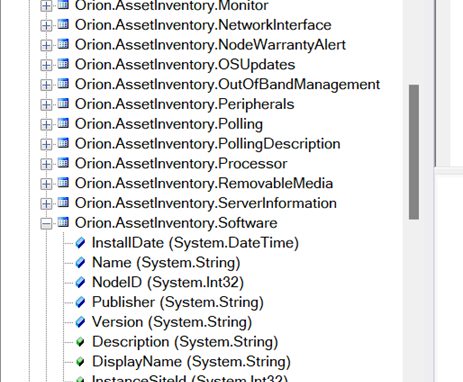Viewport: 463px width, 382px height.
Task: Click the table icon for Orion.AssetInventory.Processor
Action: [63, 163]
